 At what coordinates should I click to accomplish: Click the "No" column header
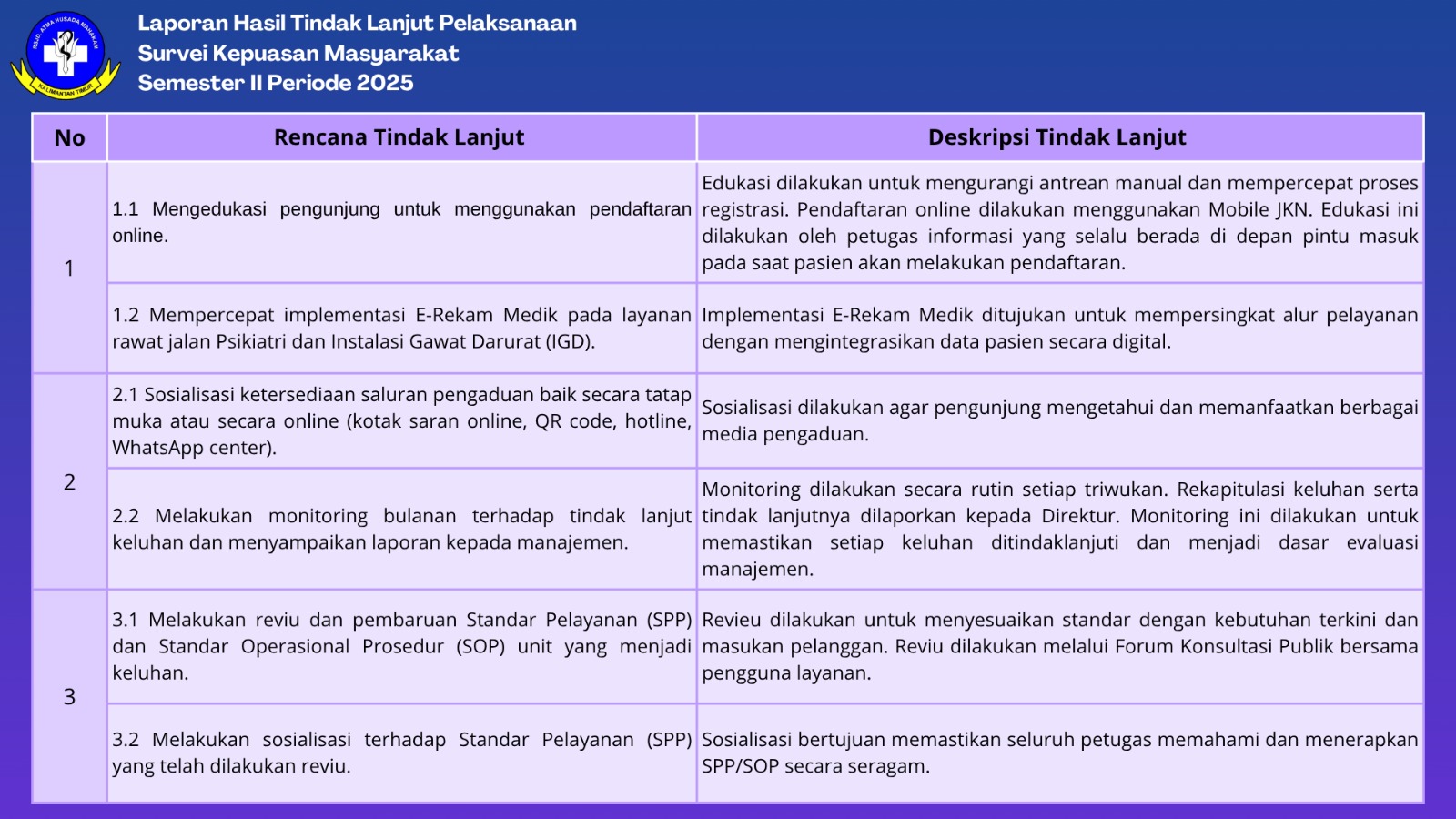pyautogui.click(x=70, y=137)
